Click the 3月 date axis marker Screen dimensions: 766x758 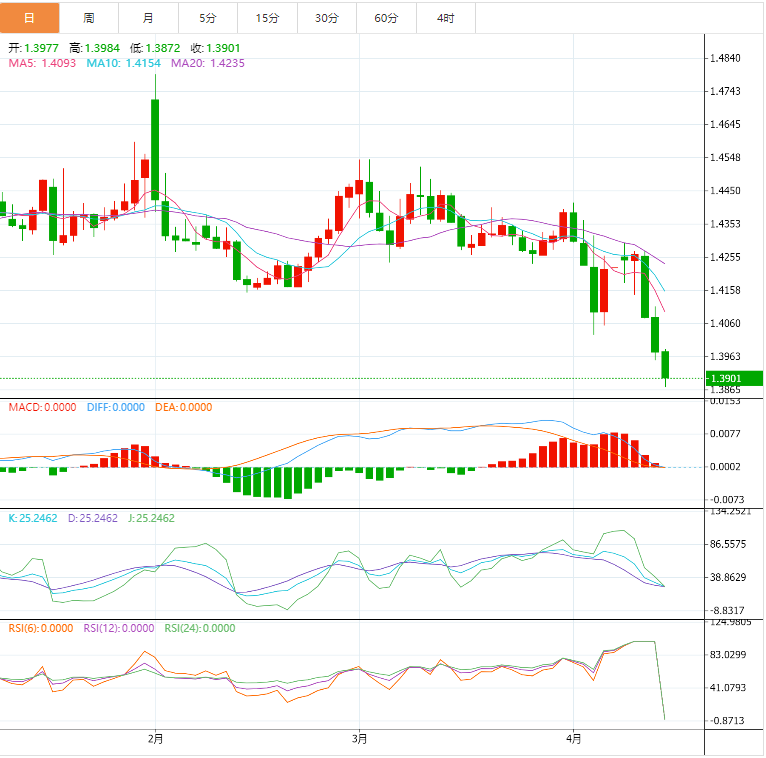pyautogui.click(x=360, y=739)
